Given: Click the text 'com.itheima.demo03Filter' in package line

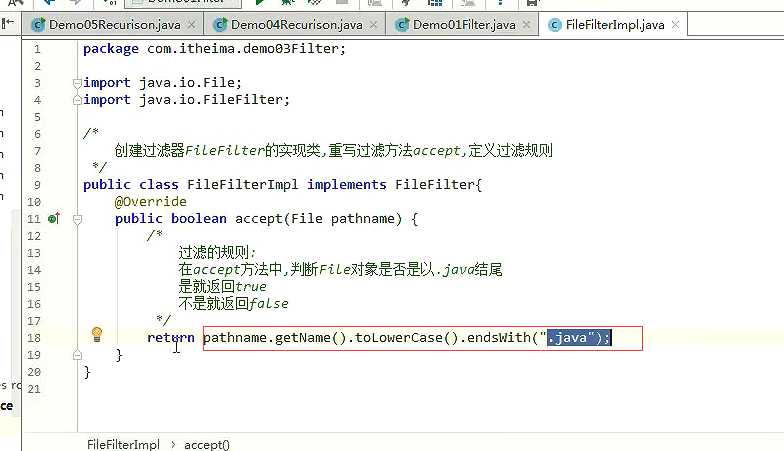Looking at the screenshot, I should (242, 49).
